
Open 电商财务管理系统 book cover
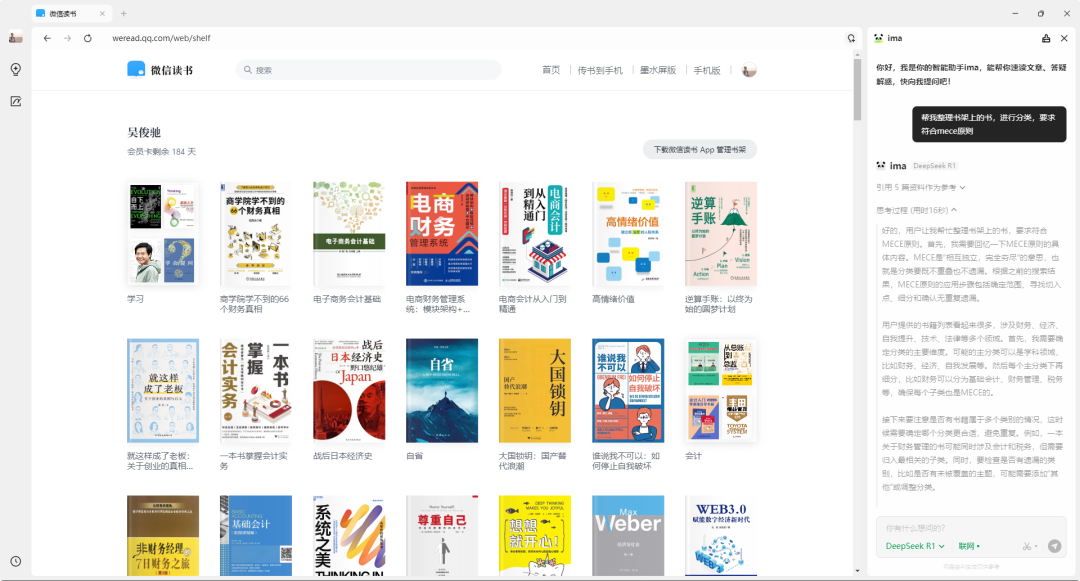442,234
